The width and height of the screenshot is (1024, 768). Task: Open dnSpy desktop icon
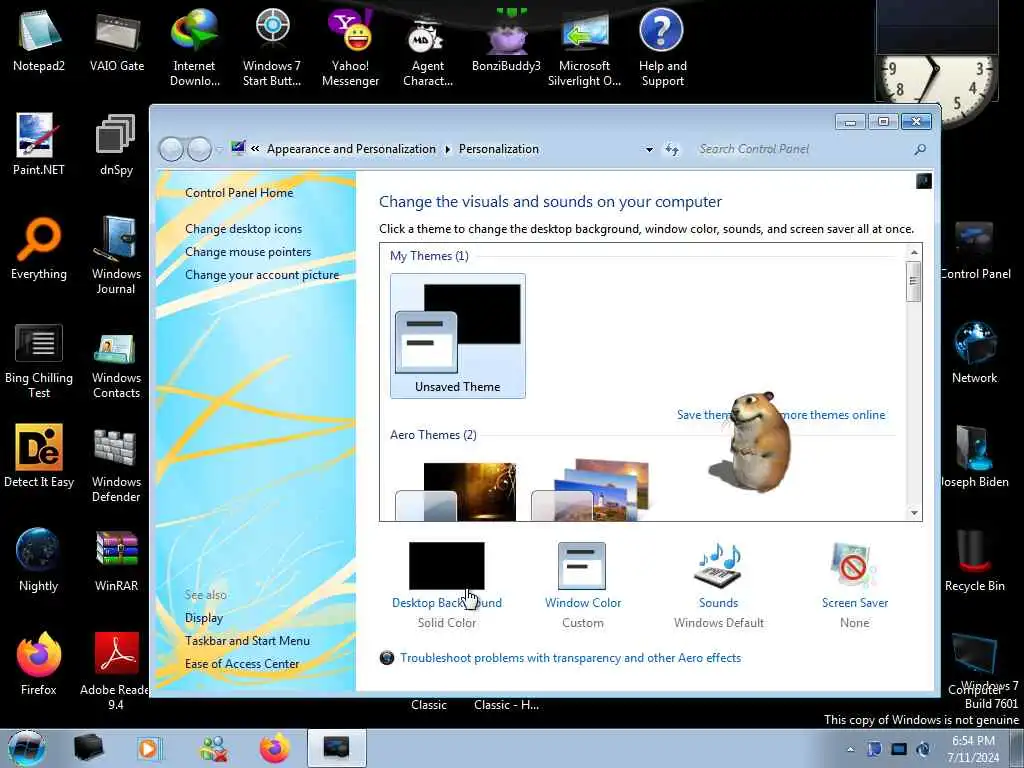click(x=116, y=145)
